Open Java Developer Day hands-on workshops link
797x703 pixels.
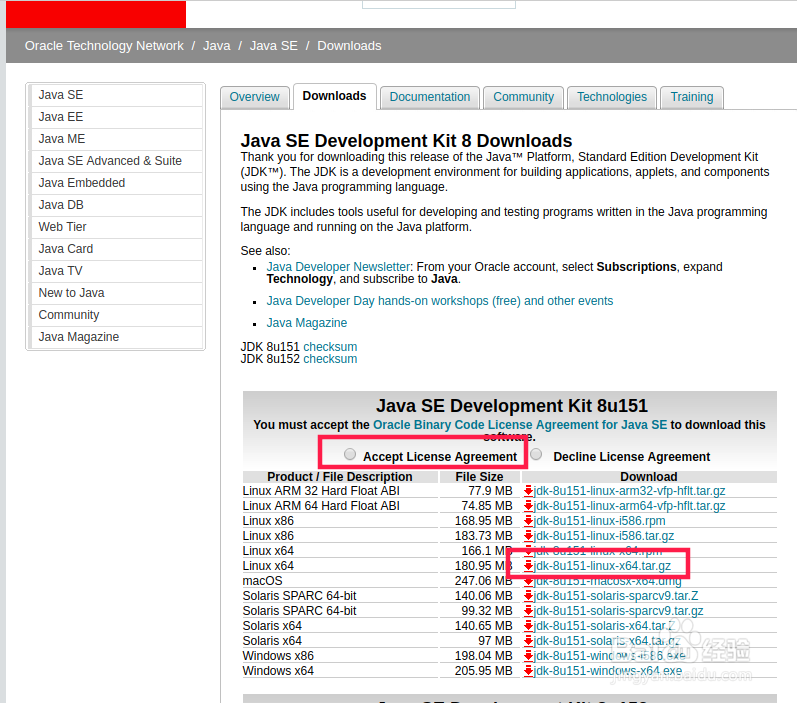[440, 301]
